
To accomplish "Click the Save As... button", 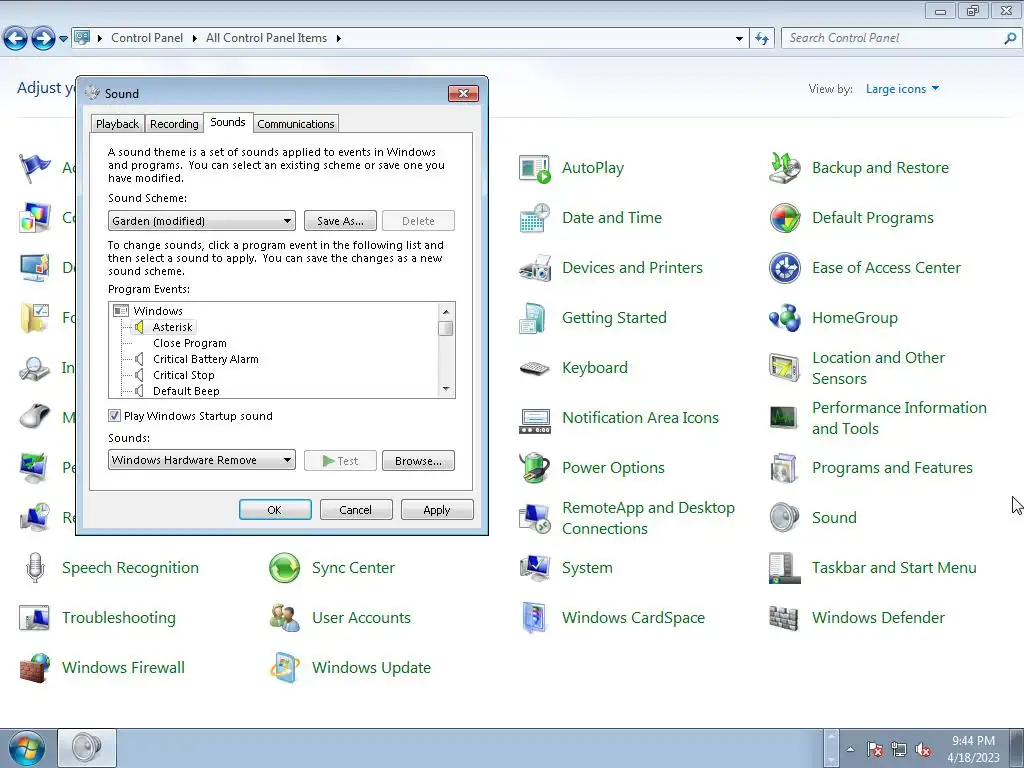I will (x=340, y=221).
